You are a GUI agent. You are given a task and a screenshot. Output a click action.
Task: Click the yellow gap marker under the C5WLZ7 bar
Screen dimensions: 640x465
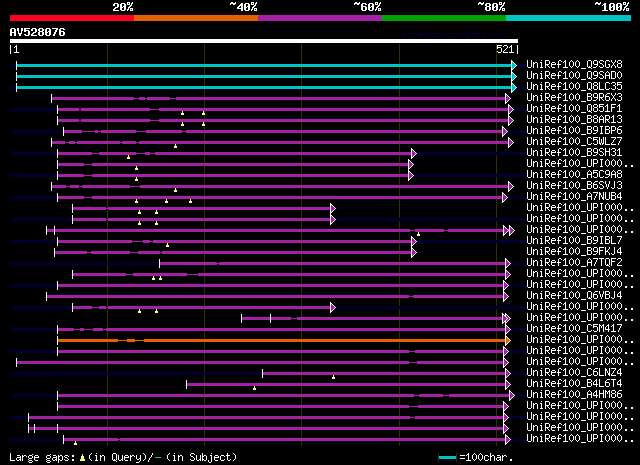tap(176, 146)
